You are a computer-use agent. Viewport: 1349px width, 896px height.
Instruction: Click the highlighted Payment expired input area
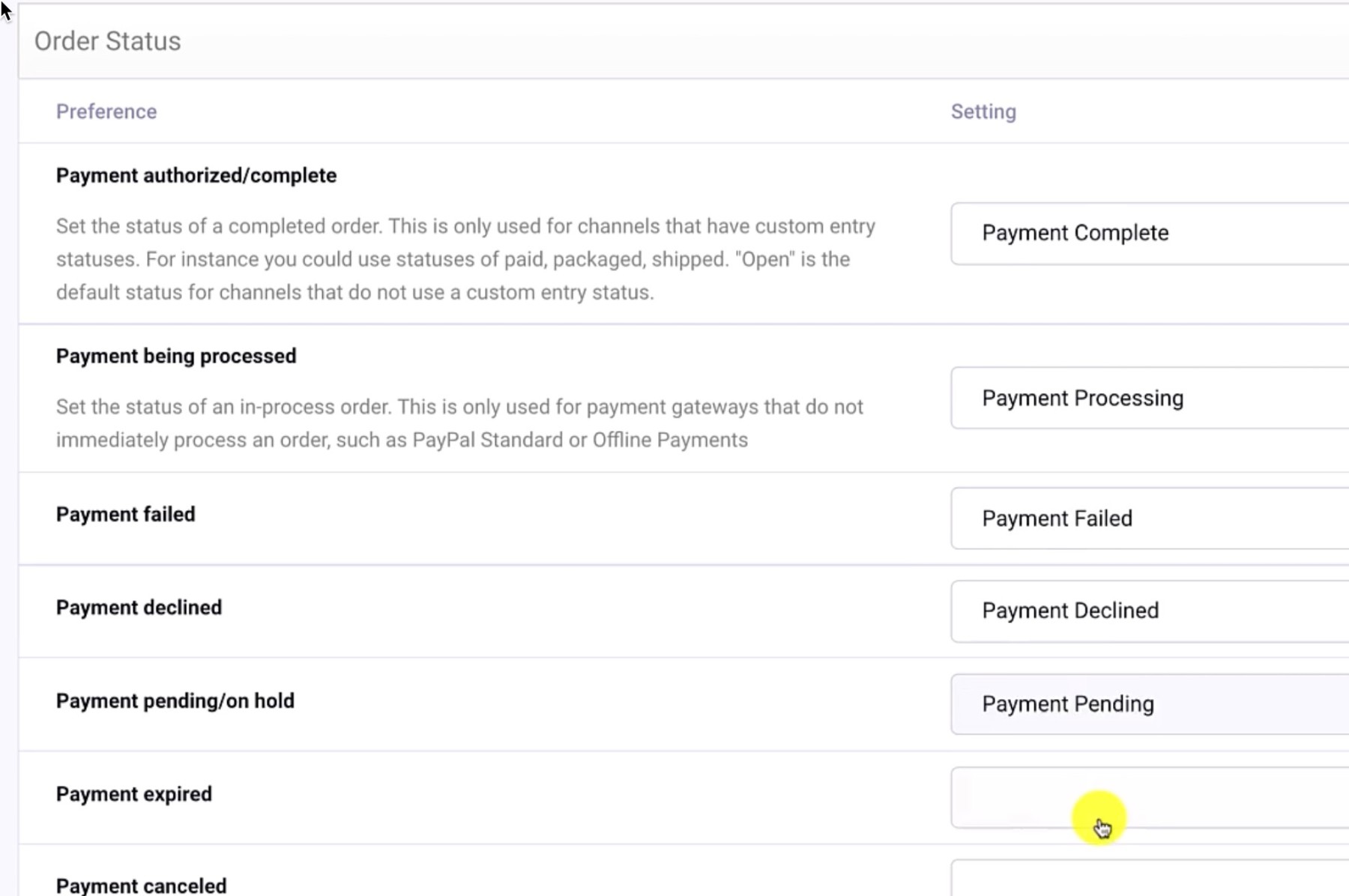pyautogui.click(x=1100, y=820)
